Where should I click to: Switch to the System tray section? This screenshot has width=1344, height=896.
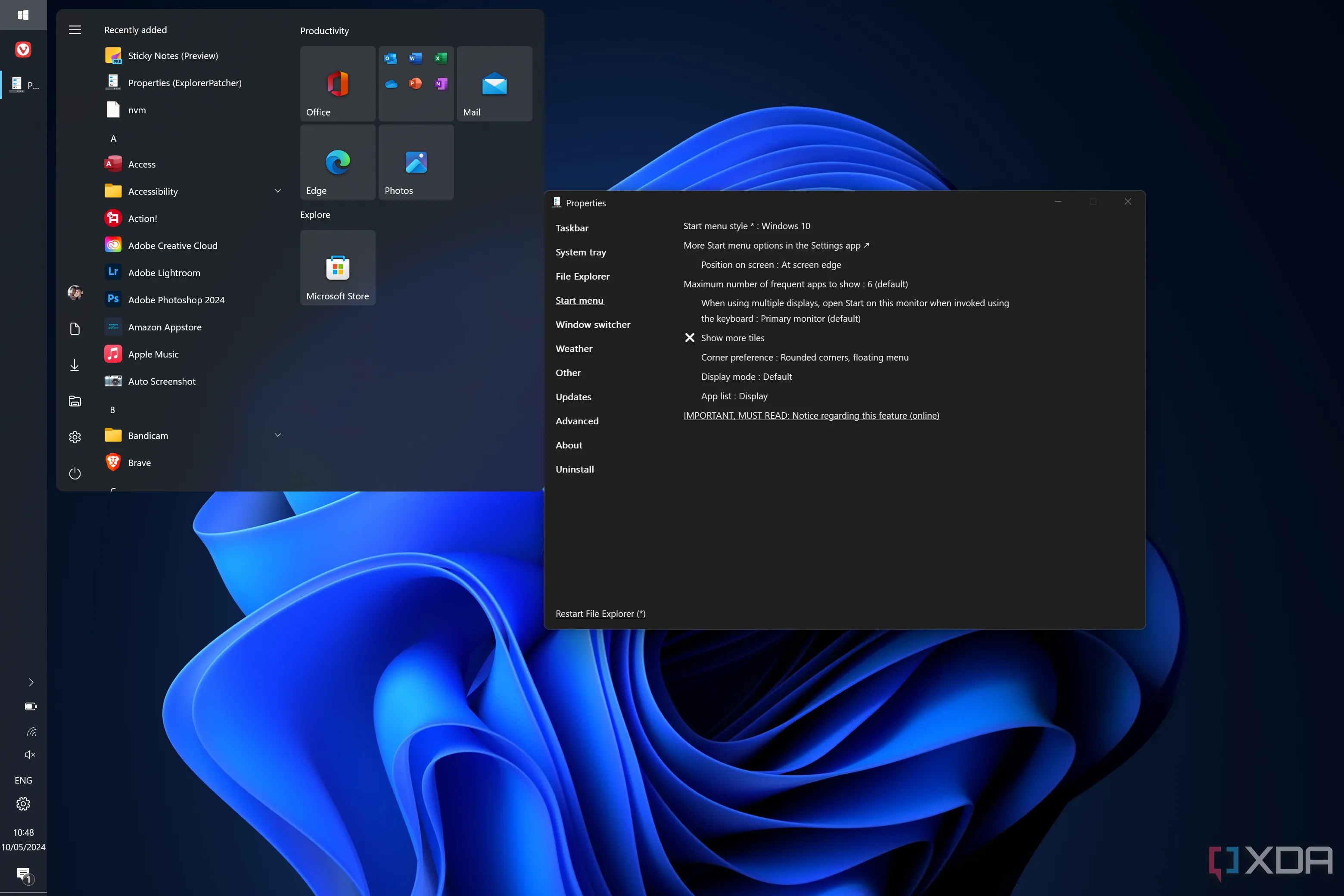tap(581, 252)
